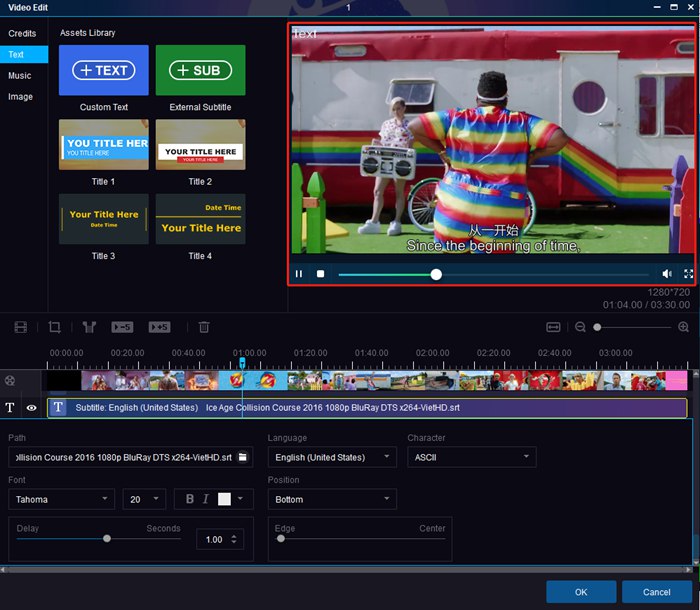Open the subtitle Position dropdown
This screenshot has height=610, width=700.
(332, 499)
